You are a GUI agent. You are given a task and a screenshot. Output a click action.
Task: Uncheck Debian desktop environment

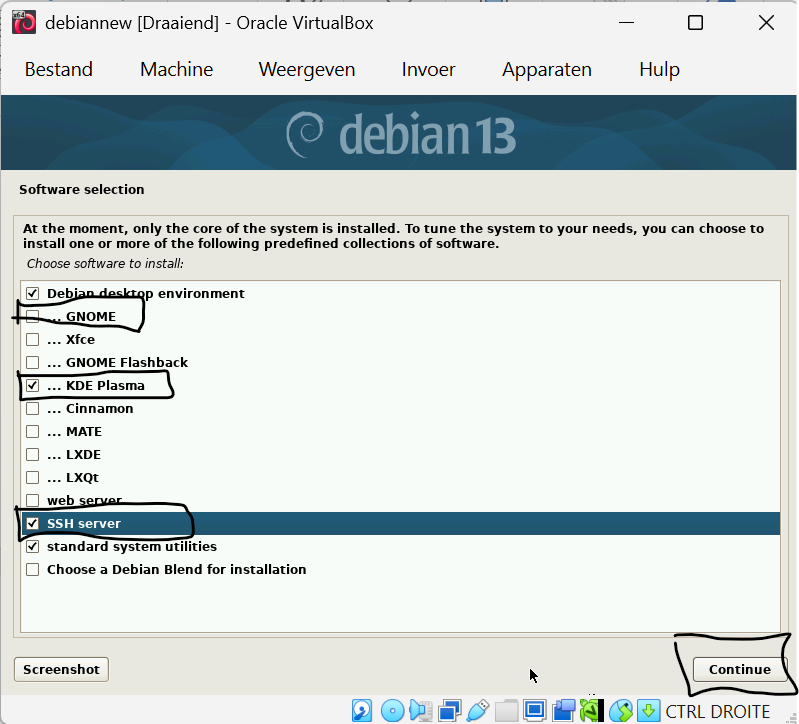point(33,293)
